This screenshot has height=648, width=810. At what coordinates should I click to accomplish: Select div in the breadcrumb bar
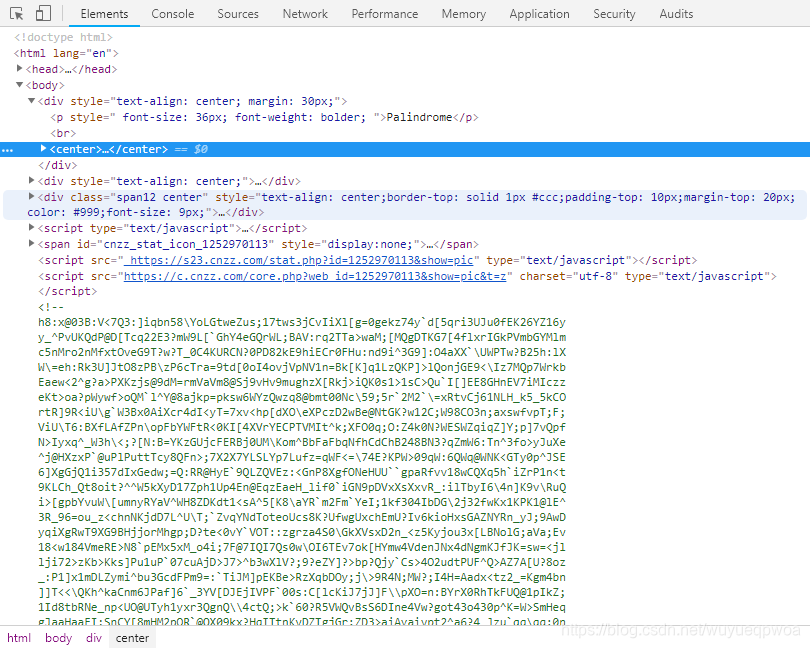[94, 638]
